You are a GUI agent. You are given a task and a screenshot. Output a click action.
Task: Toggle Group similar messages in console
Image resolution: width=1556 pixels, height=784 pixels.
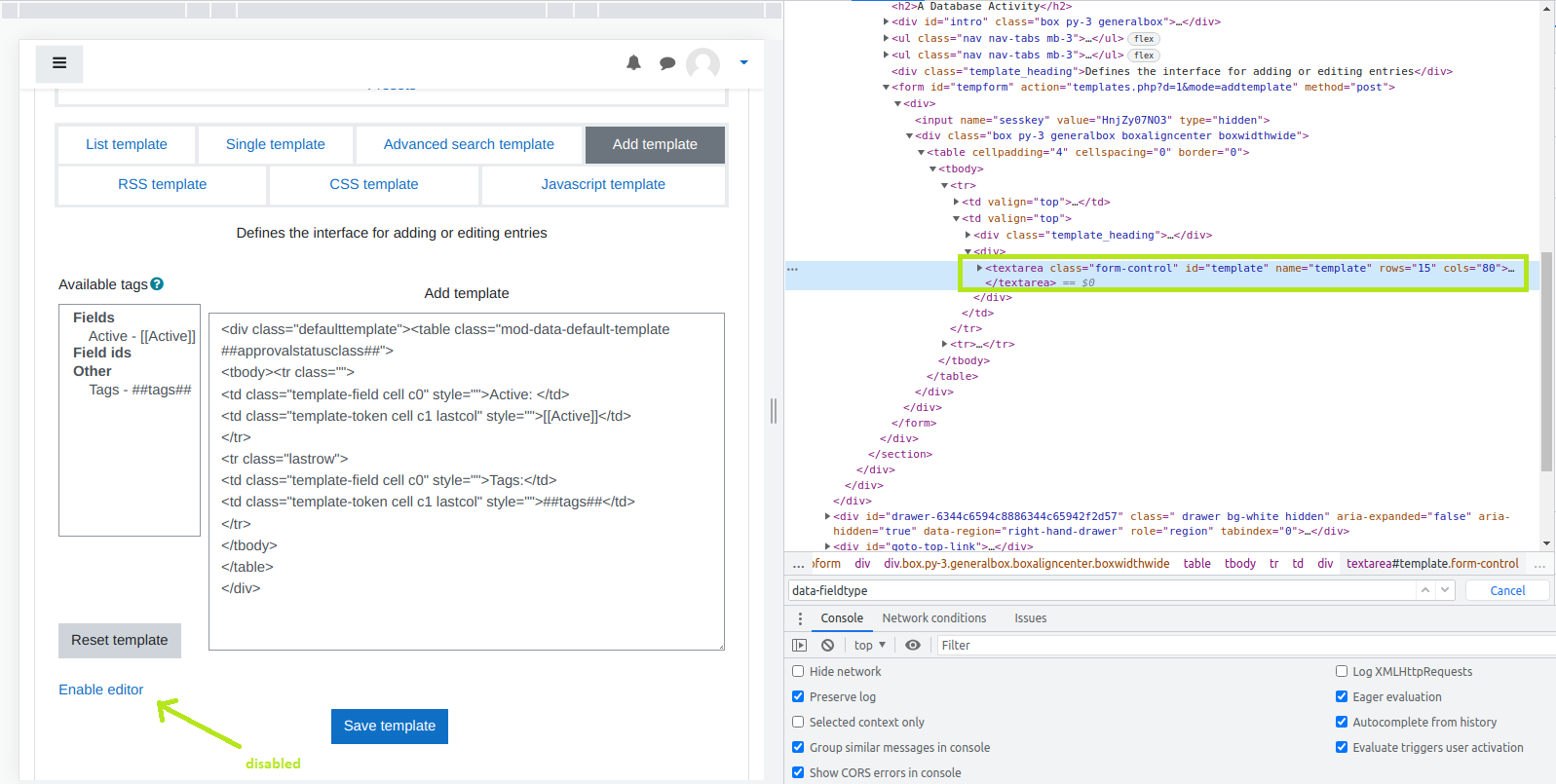[x=798, y=747]
